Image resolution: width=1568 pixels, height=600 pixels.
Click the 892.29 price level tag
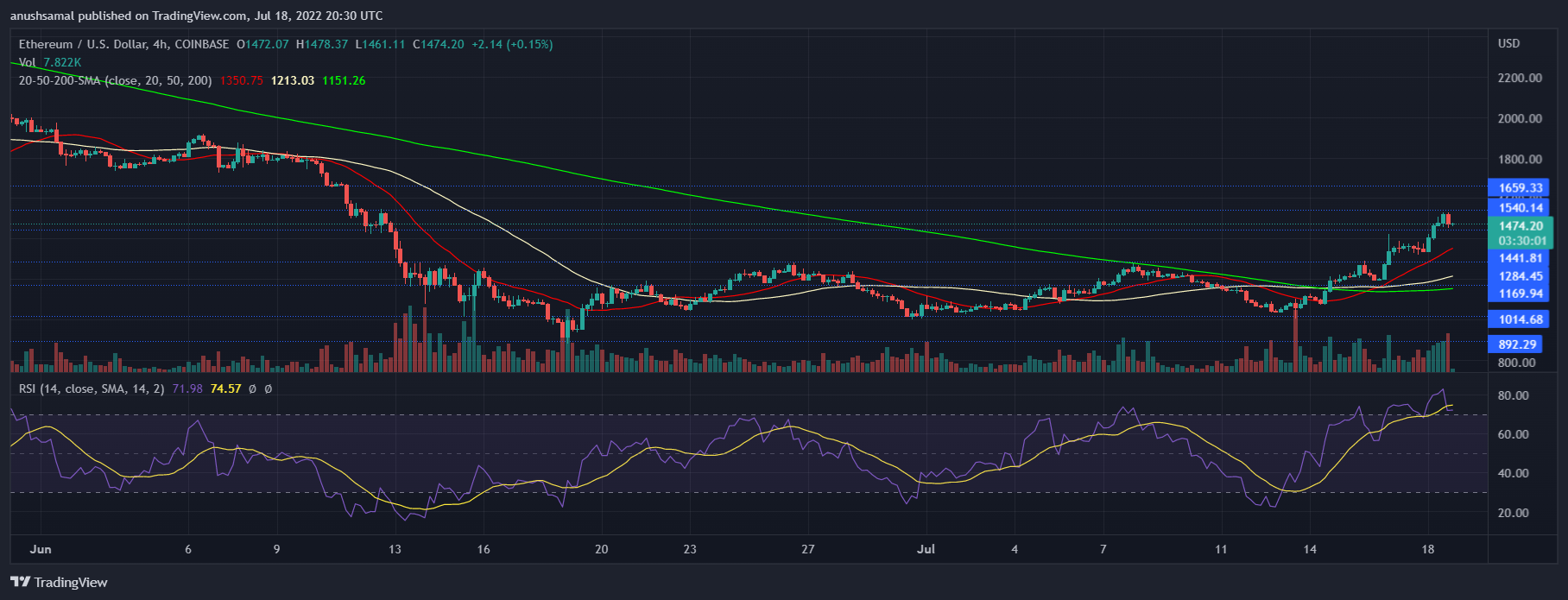pos(1517,344)
